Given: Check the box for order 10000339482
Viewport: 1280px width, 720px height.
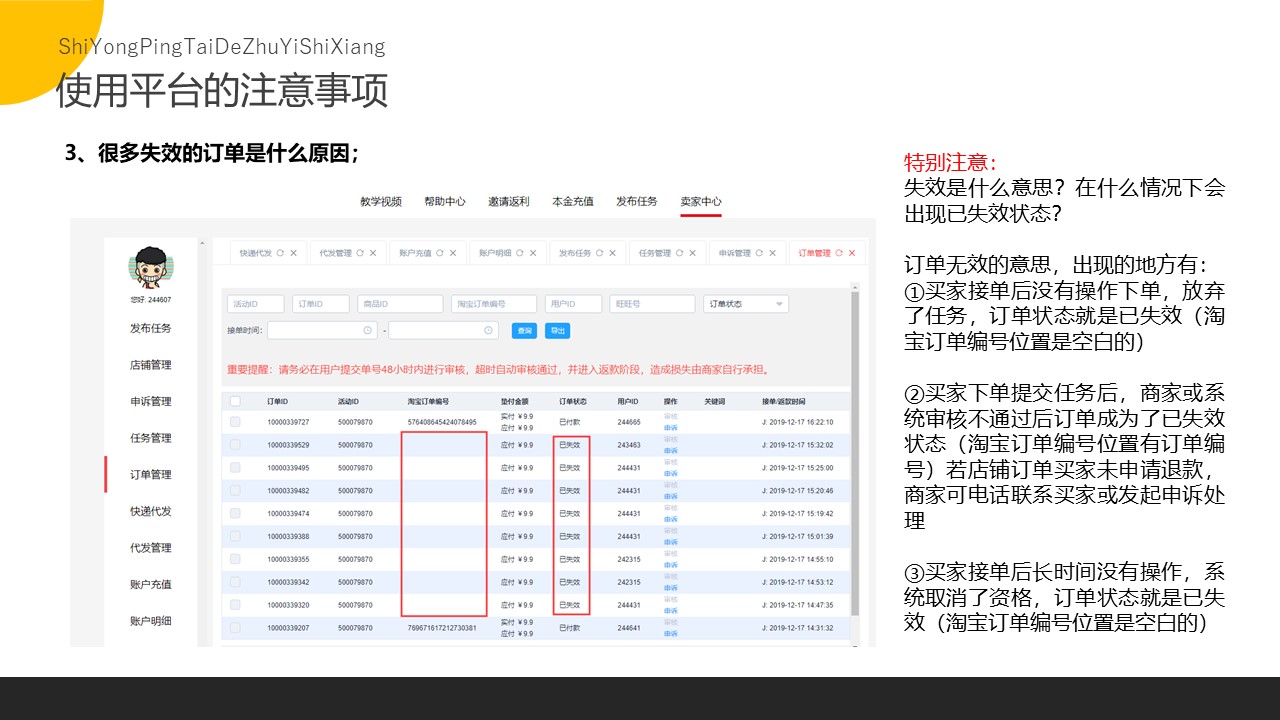Looking at the screenshot, I should pyautogui.click(x=235, y=491).
